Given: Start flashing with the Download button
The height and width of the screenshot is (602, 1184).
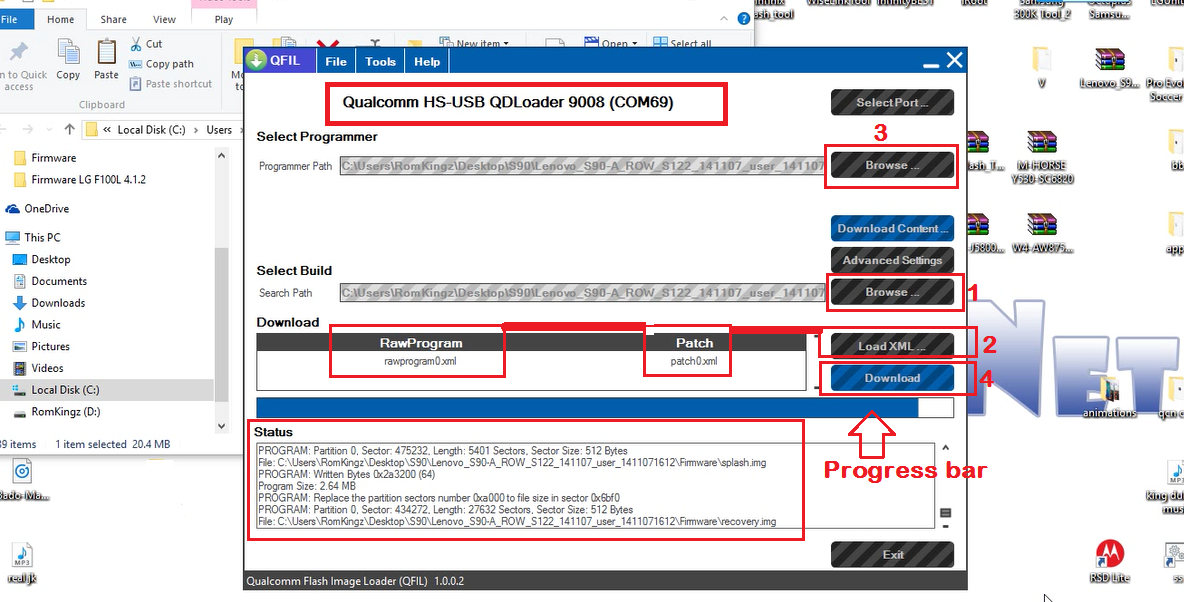Looking at the screenshot, I should pos(893,378).
